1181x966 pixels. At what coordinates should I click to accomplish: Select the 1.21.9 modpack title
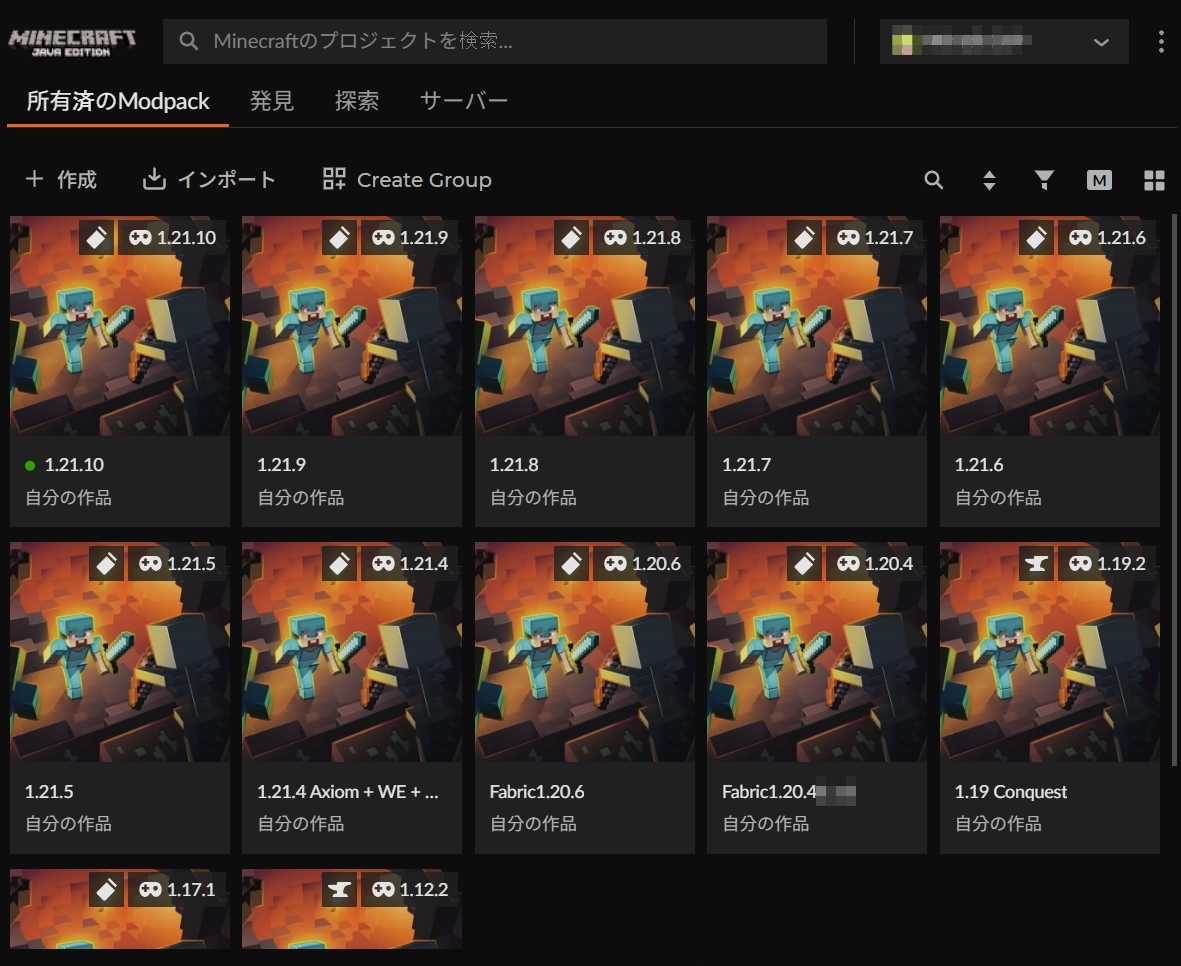[x=281, y=465]
